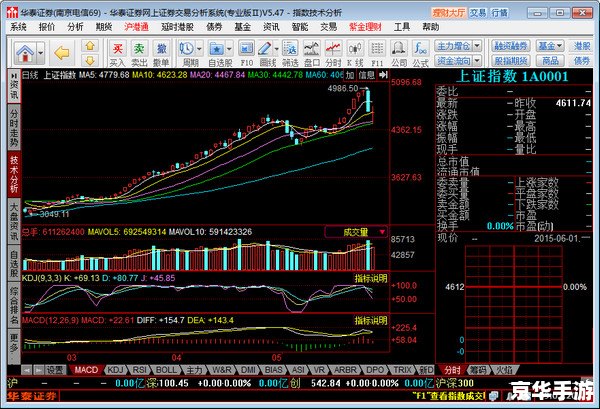This screenshot has width=600, height=409.
Task: Expand the 周期 period dropdown arrow
Action: coord(199,49)
